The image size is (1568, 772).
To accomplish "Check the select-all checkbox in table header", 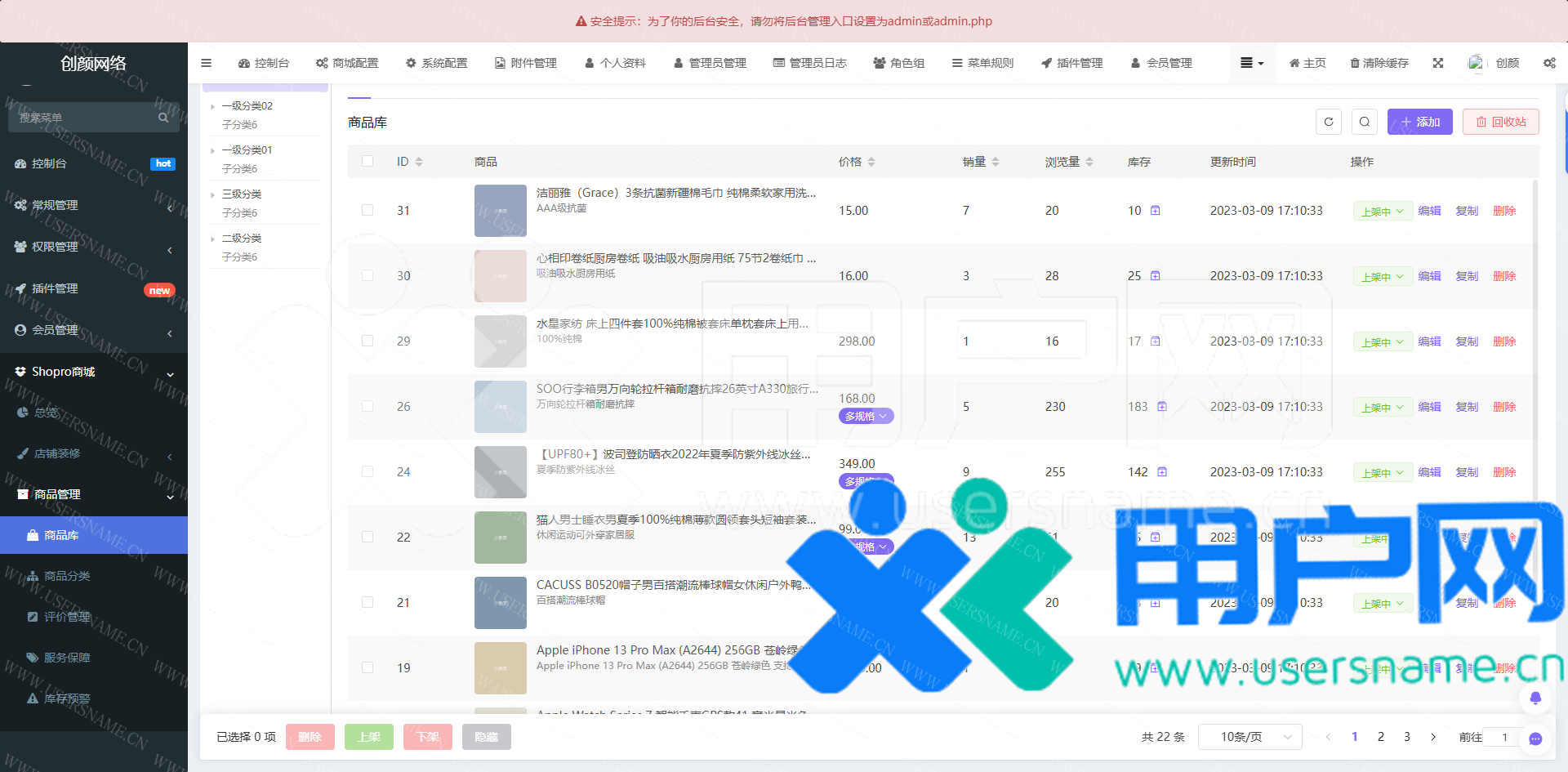I will tap(367, 162).
